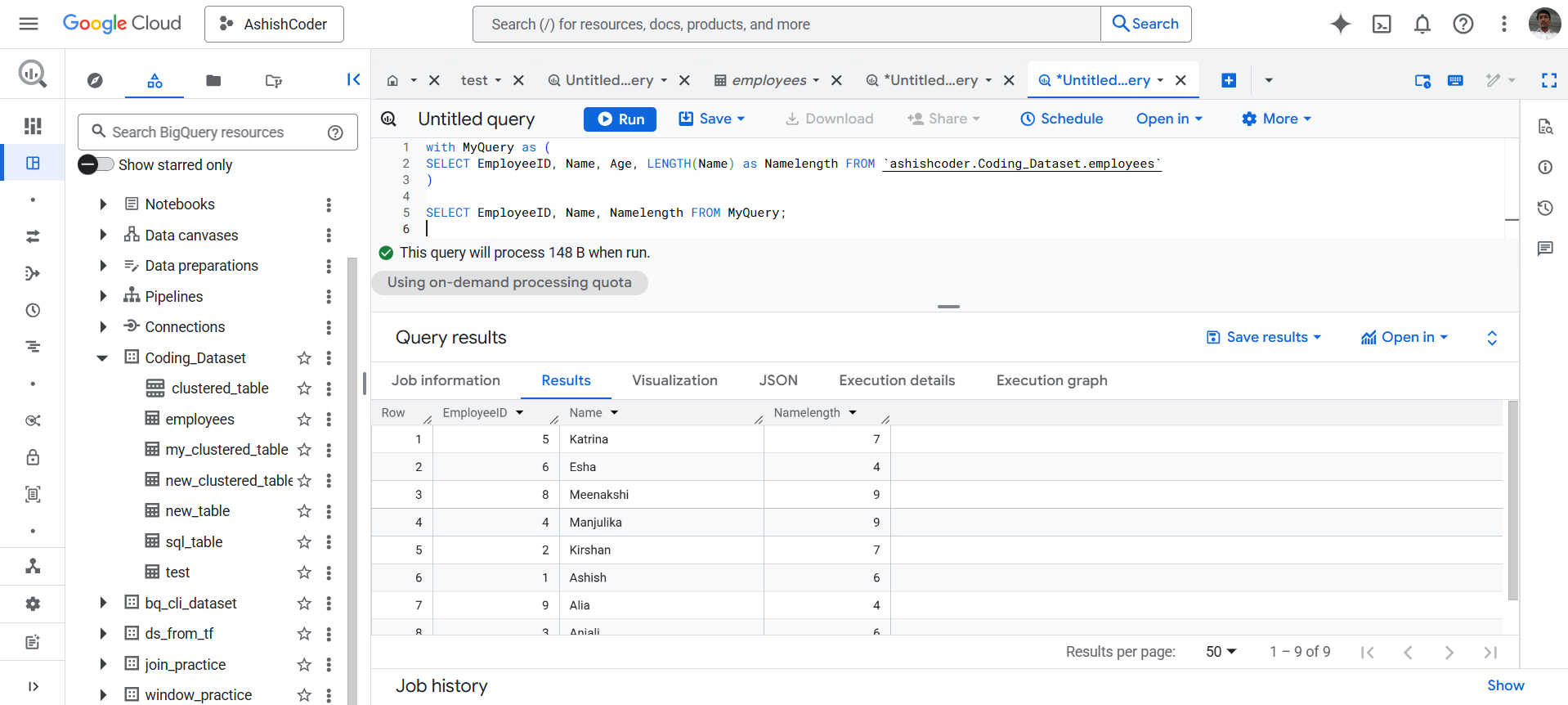Open BigQuery Studio grid icon in sidebar
1568x705 pixels.
click(33, 163)
